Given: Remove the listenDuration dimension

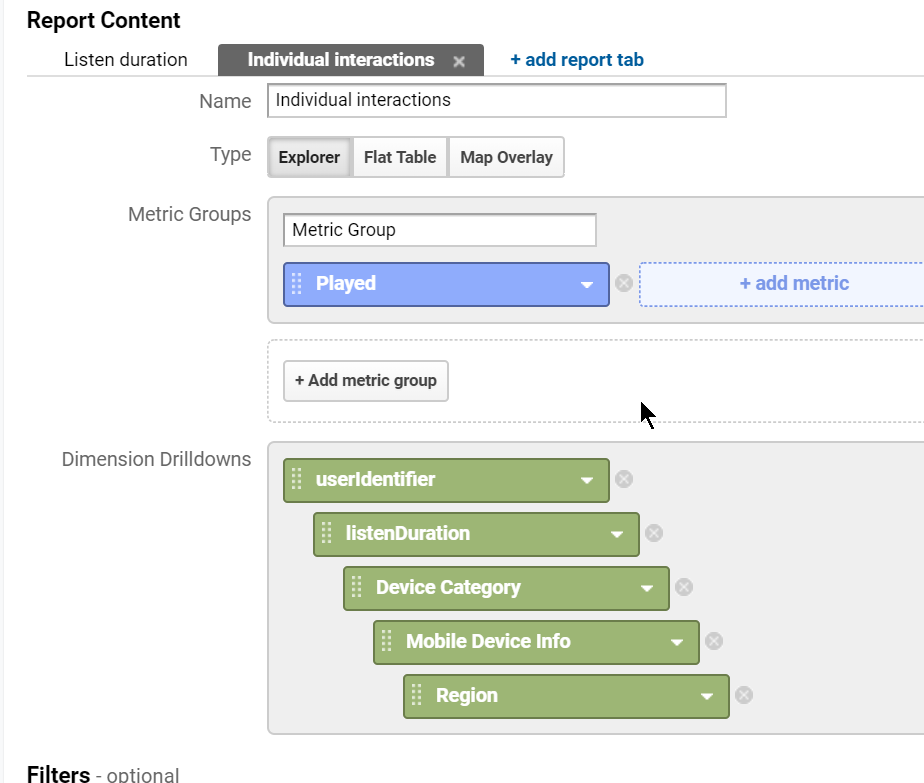Looking at the screenshot, I should point(654,533).
